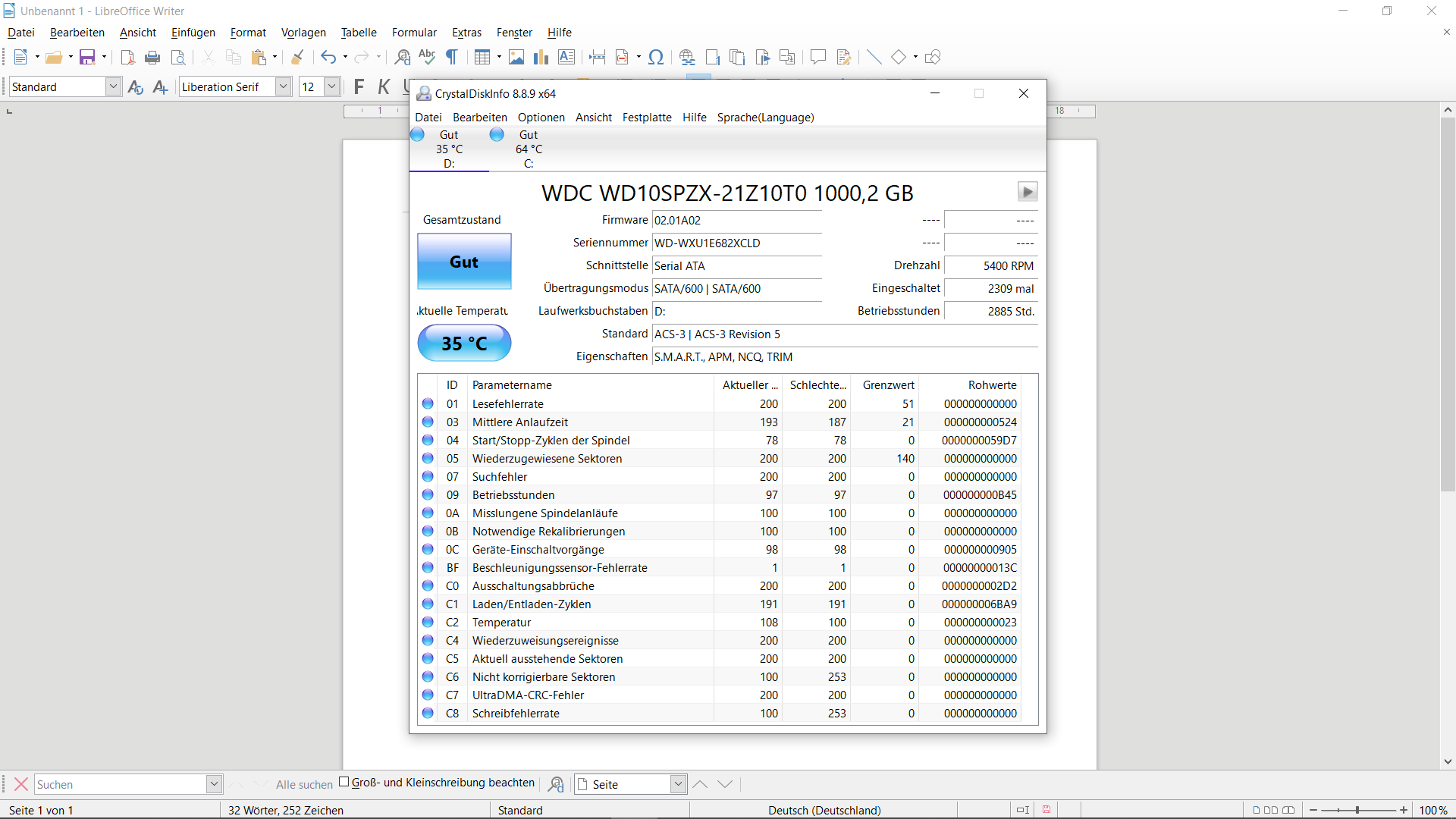Viewport: 1456px width, 819px height.
Task: Open the Basic Shapes dropdown arrow
Action: pyautogui.click(x=915, y=57)
